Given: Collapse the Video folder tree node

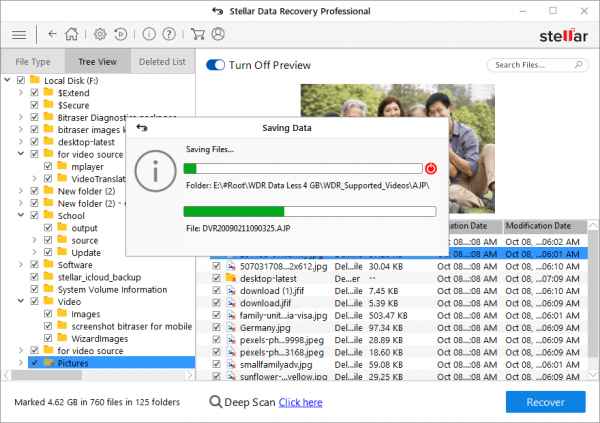Looking at the screenshot, I should 21,301.
